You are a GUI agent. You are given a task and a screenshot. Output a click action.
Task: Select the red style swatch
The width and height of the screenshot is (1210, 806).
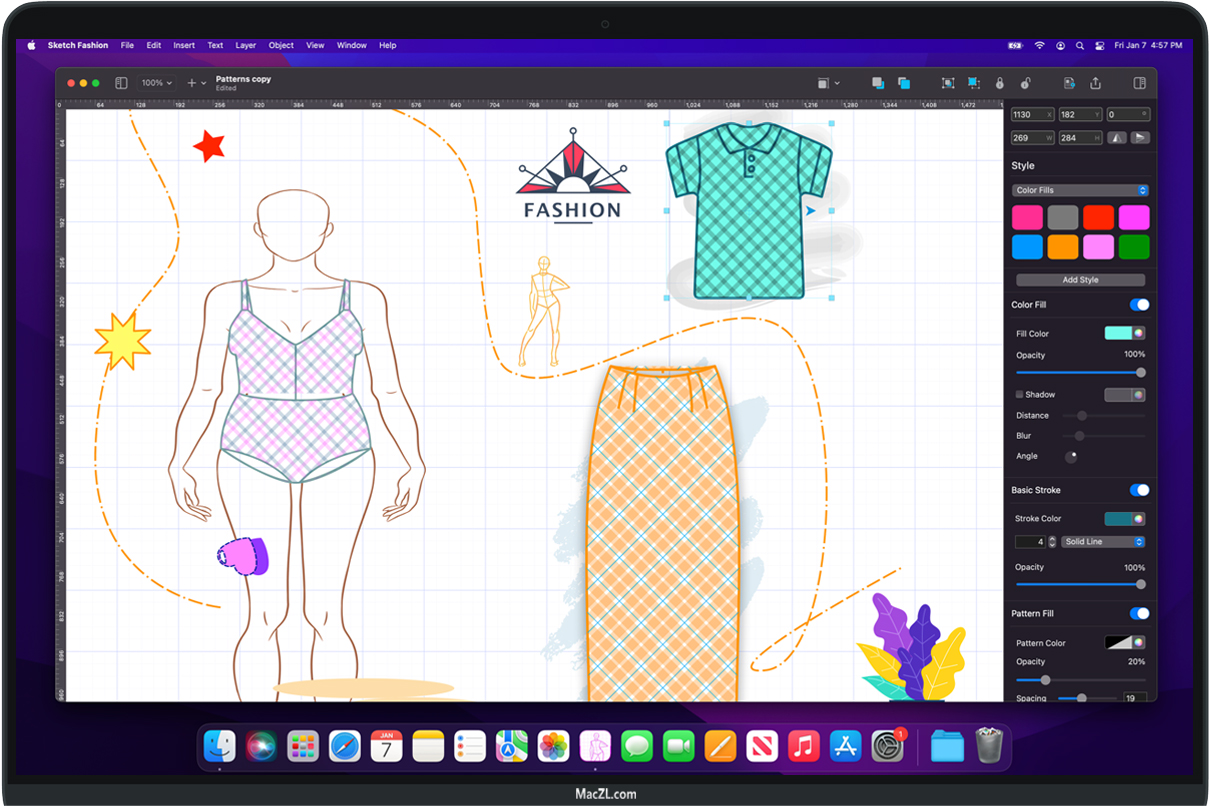coord(1098,217)
